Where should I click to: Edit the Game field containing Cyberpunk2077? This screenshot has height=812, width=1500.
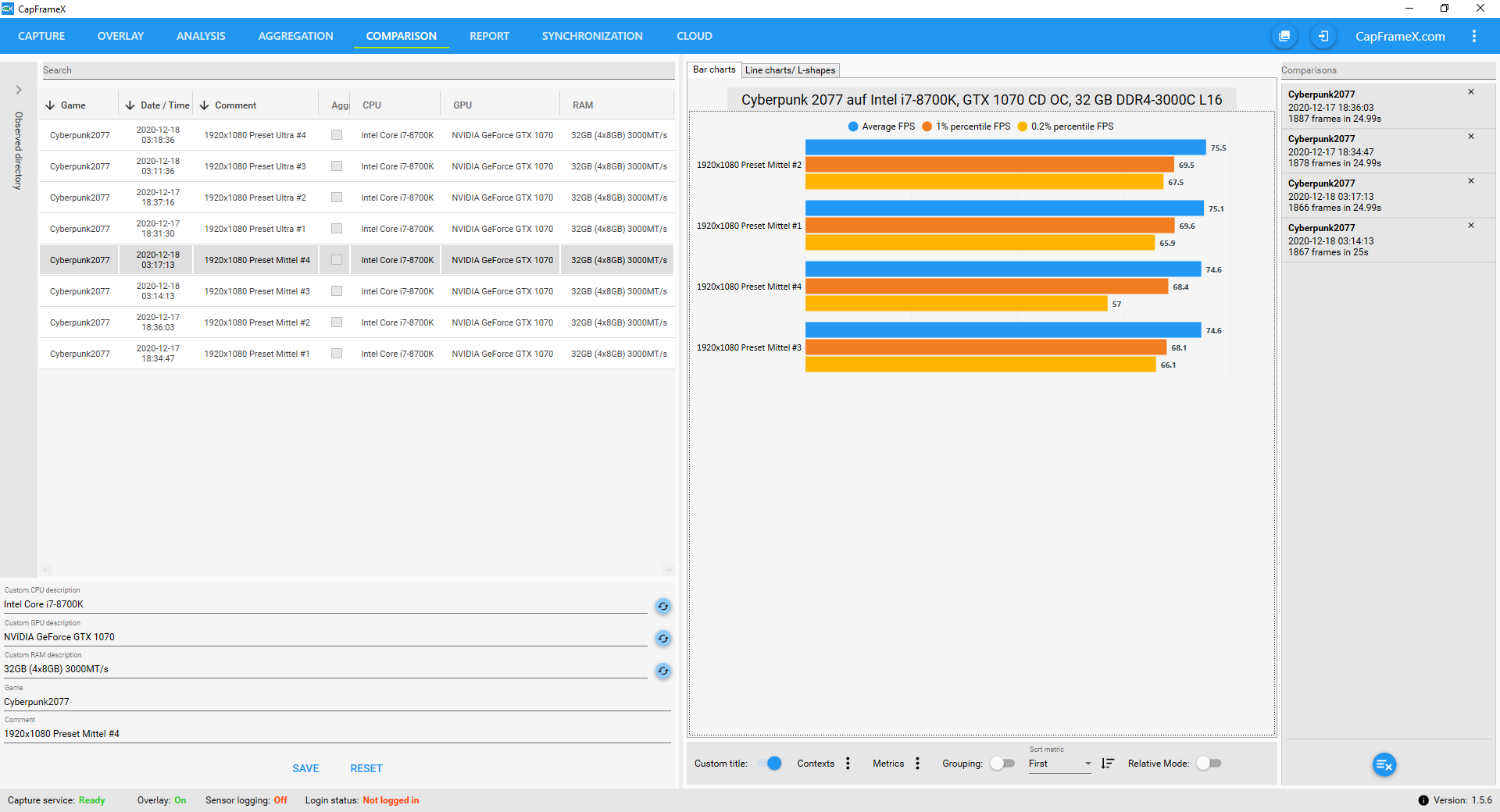pos(337,702)
